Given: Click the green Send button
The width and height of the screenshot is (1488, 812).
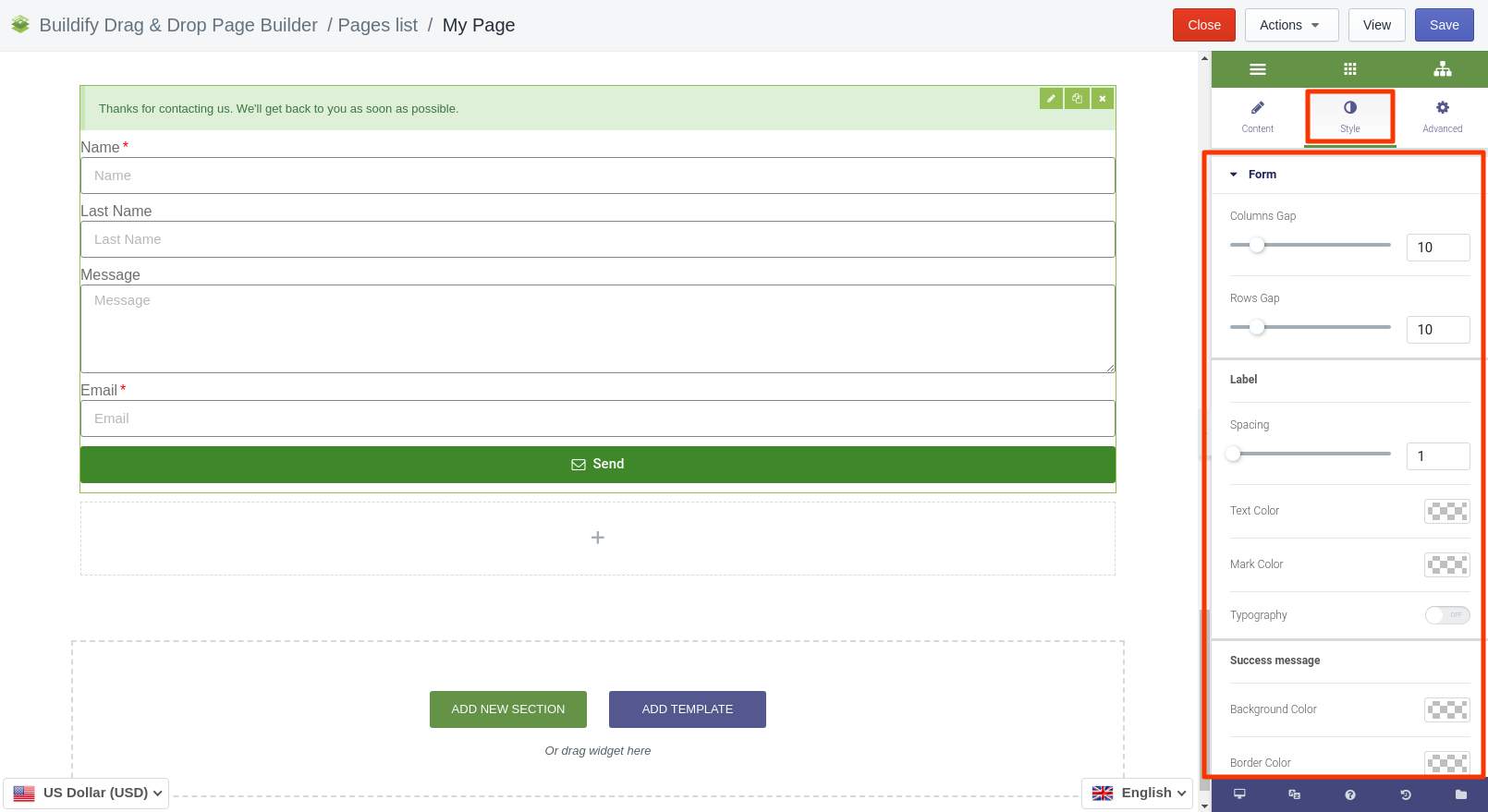Looking at the screenshot, I should (598, 465).
